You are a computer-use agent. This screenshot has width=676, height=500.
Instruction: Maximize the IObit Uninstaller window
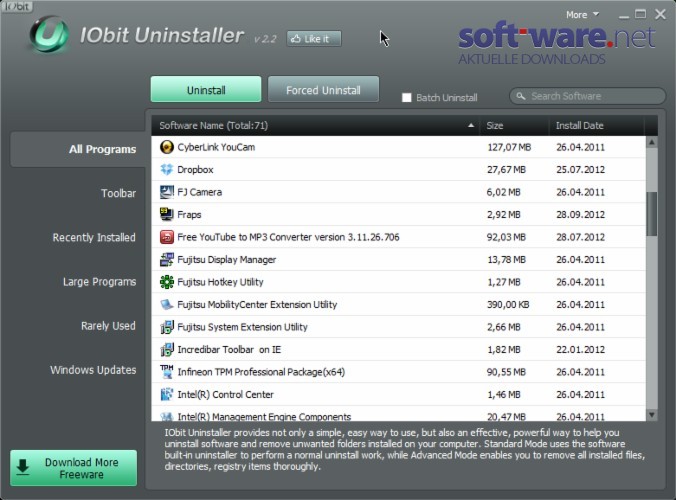tap(641, 14)
